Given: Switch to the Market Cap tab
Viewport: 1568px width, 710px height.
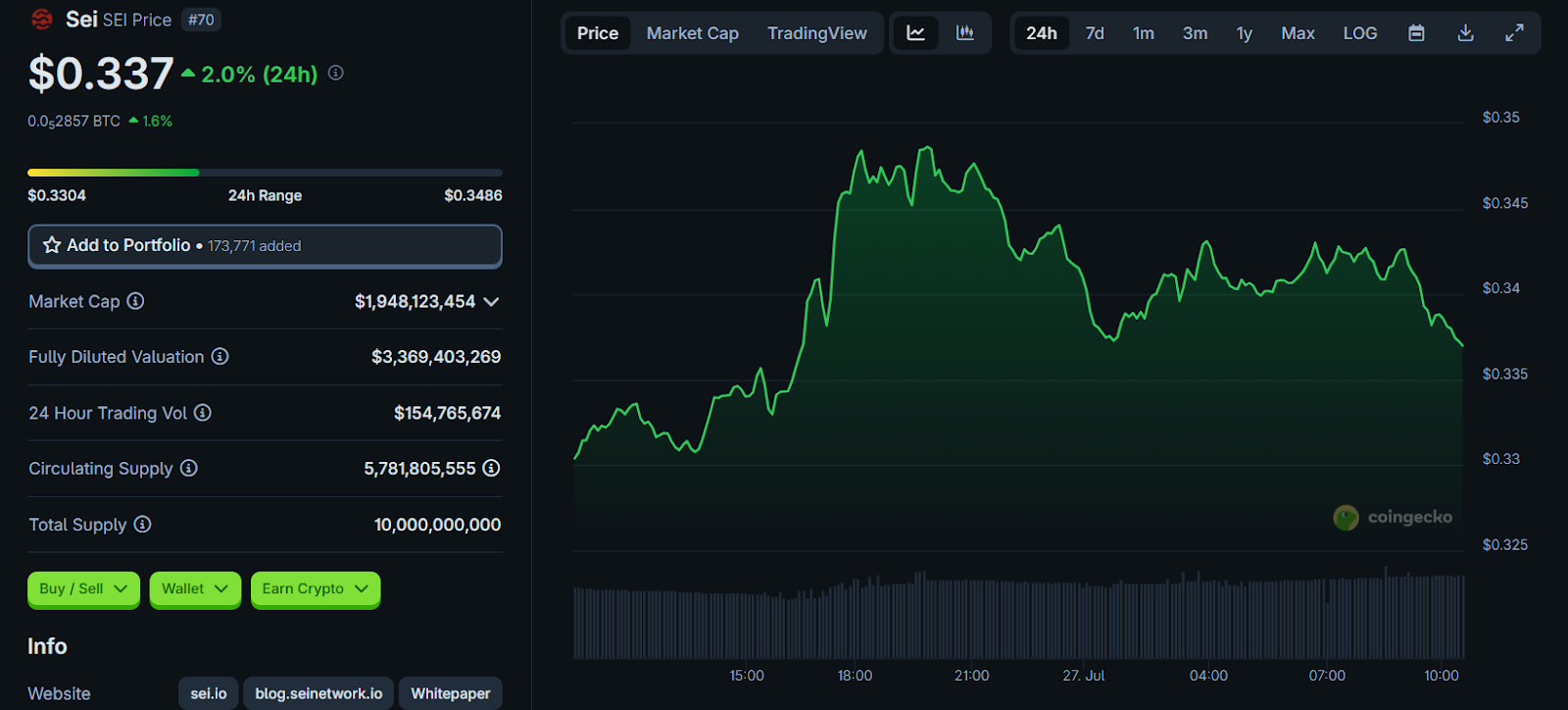Looking at the screenshot, I should [x=692, y=33].
